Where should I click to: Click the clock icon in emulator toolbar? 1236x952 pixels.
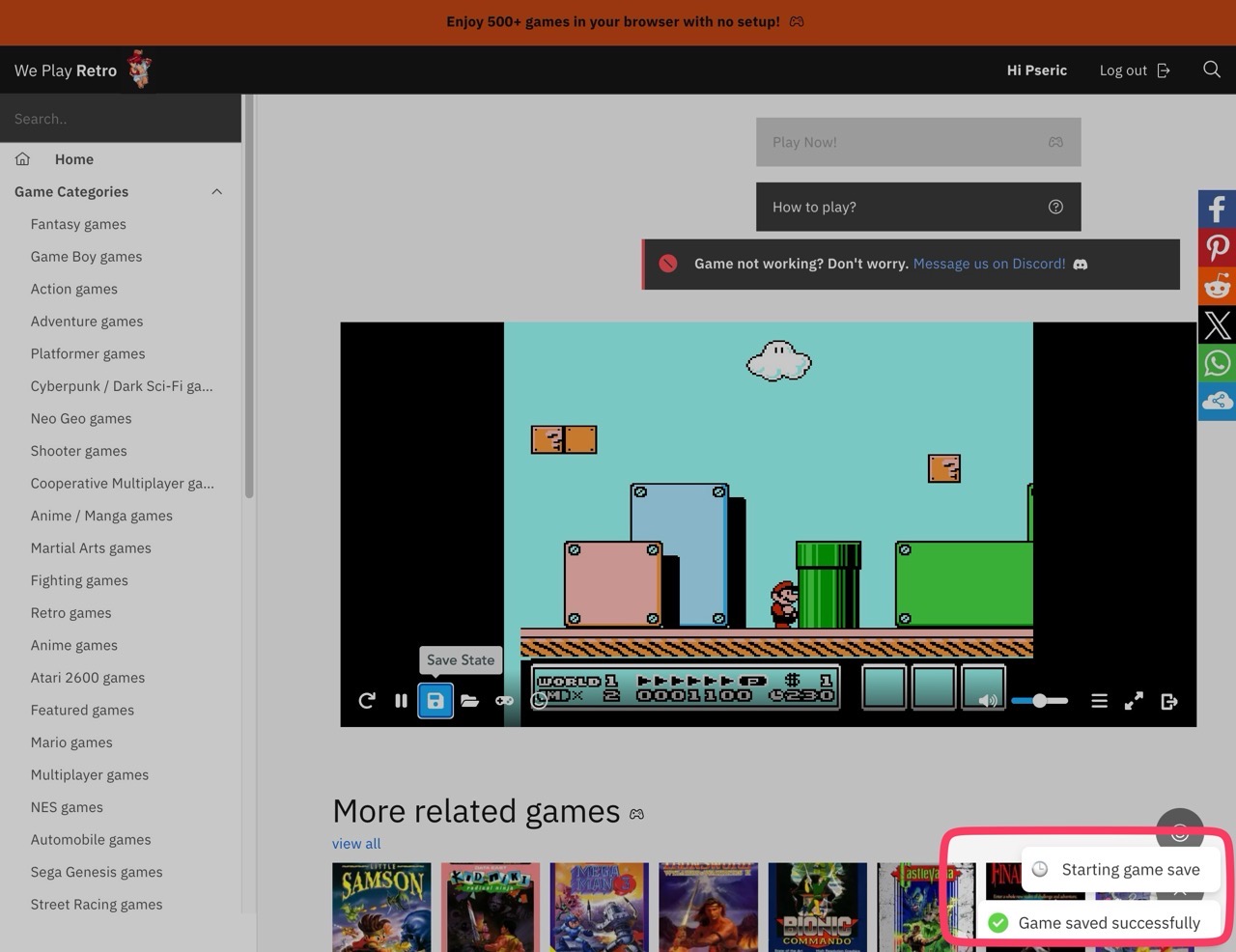tap(539, 701)
